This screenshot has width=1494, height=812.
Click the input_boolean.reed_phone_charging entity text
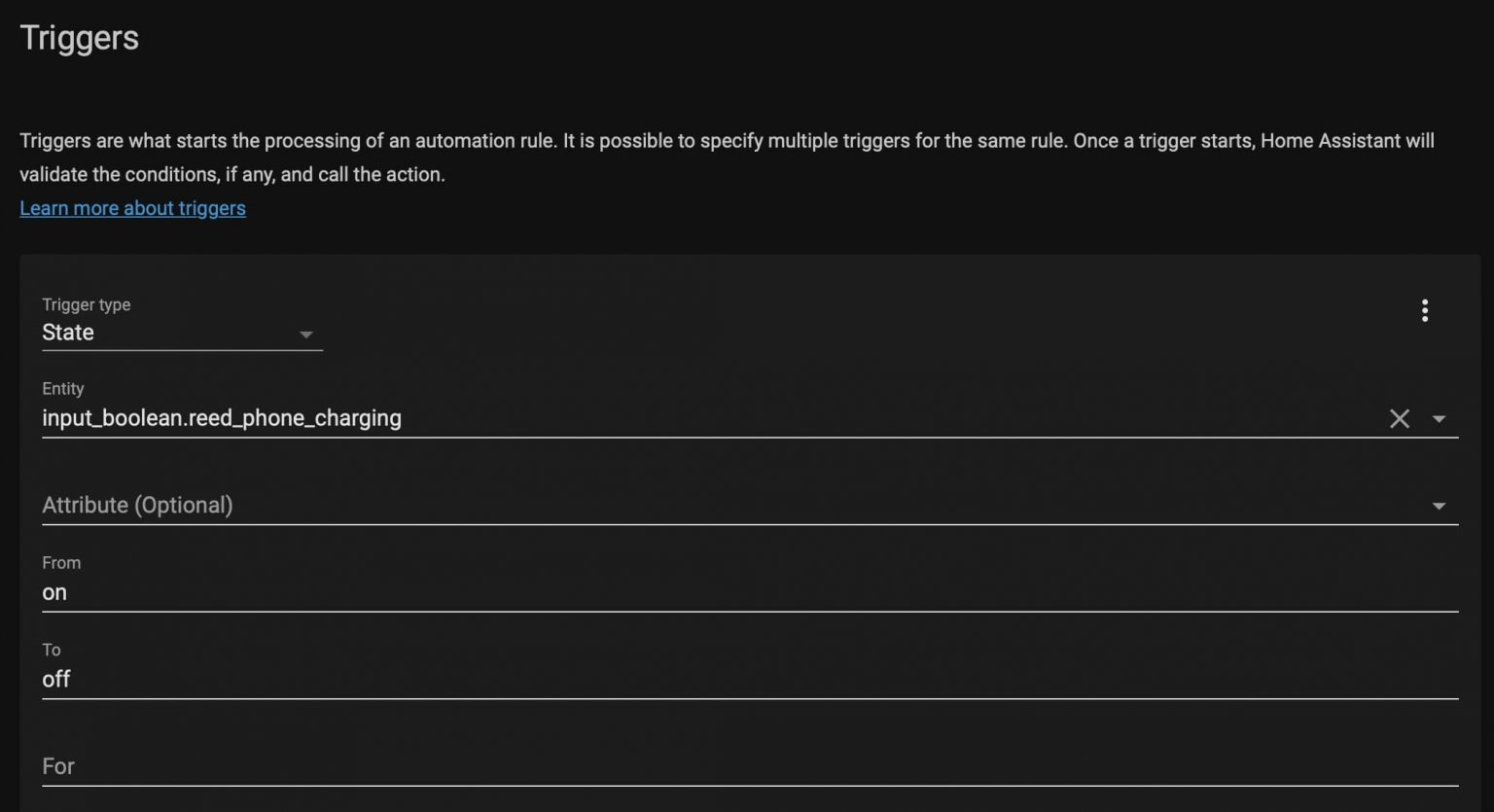click(222, 418)
